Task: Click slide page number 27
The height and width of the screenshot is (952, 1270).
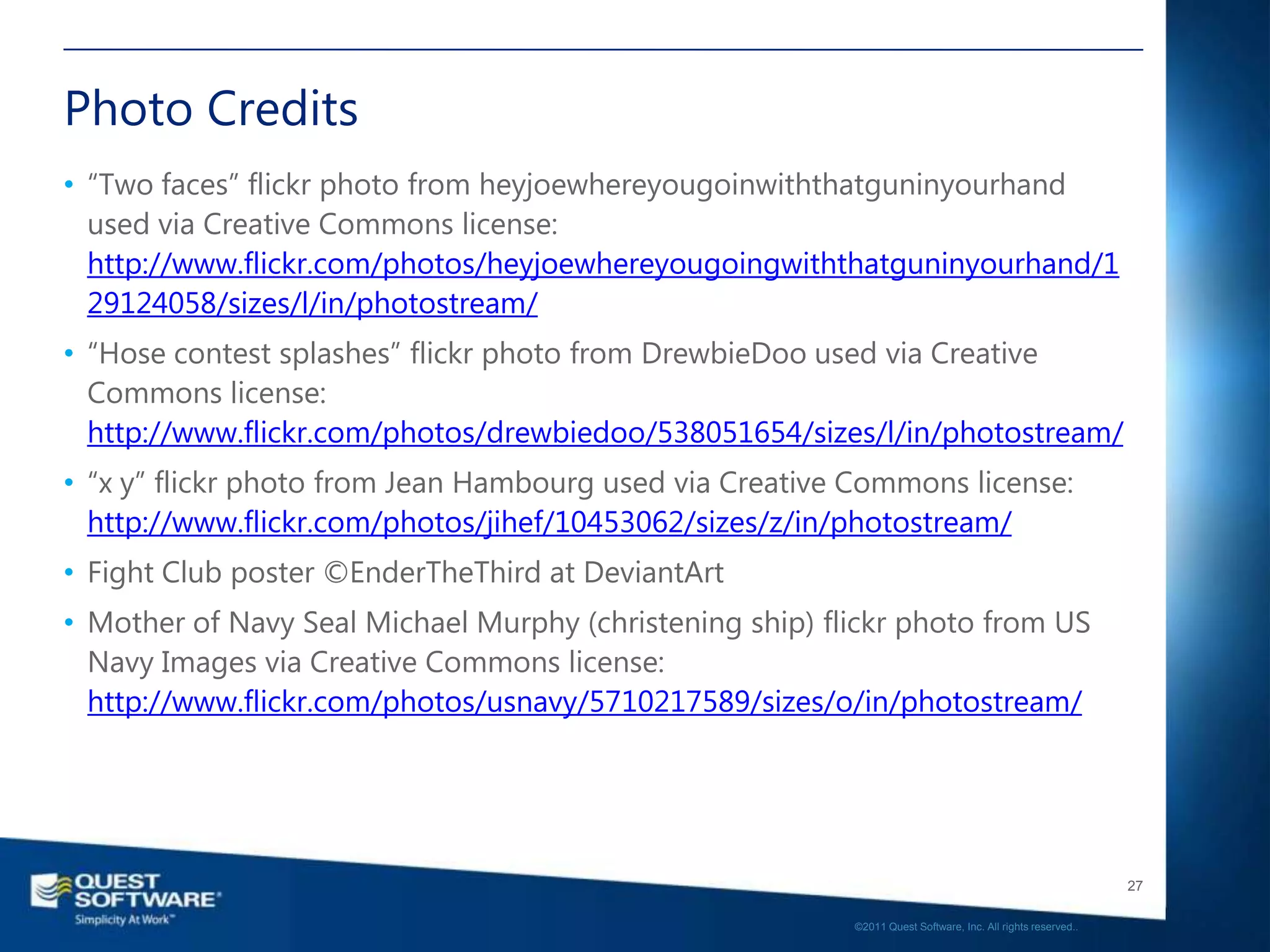Action: click(1134, 886)
